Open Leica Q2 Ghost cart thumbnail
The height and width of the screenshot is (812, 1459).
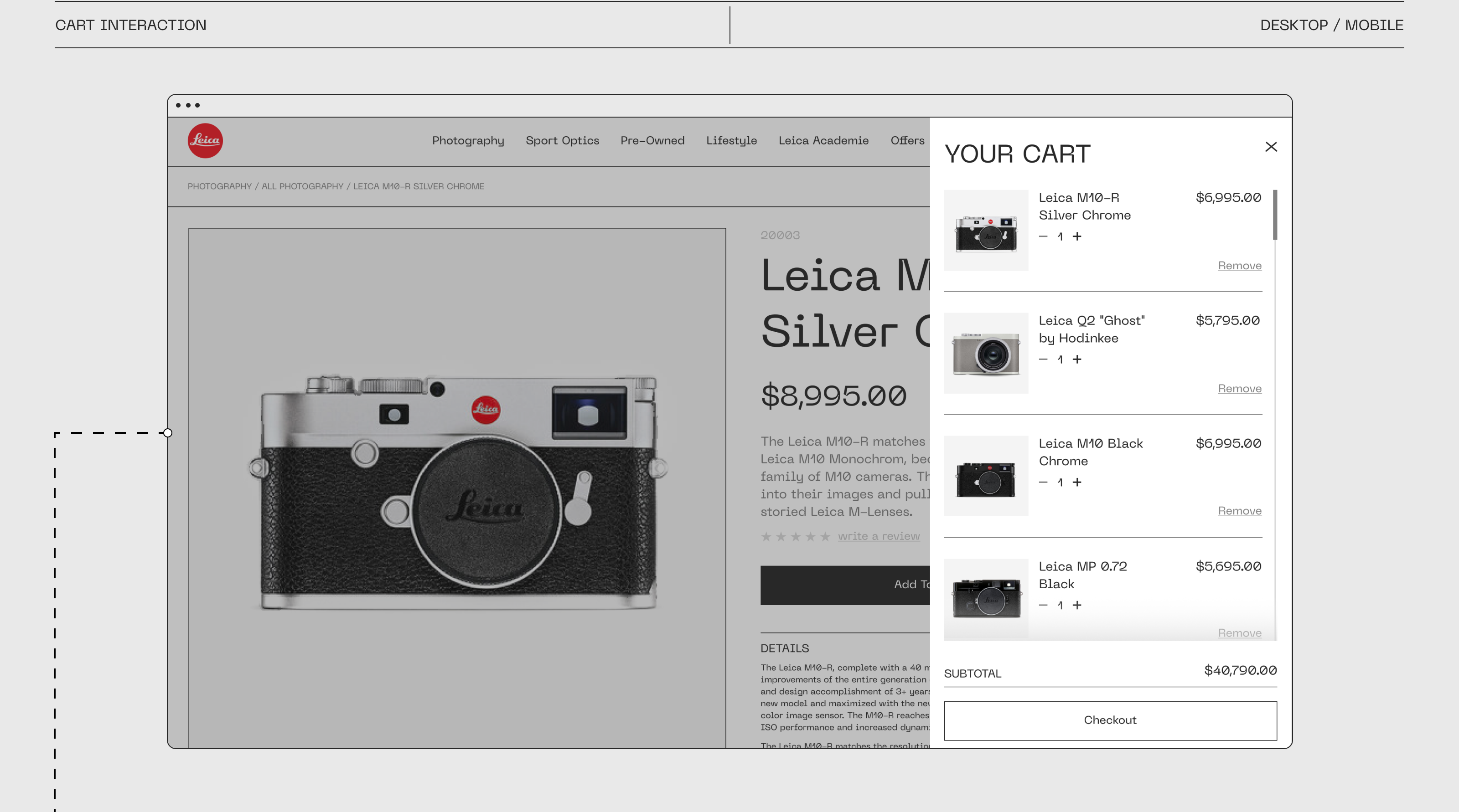pos(985,353)
